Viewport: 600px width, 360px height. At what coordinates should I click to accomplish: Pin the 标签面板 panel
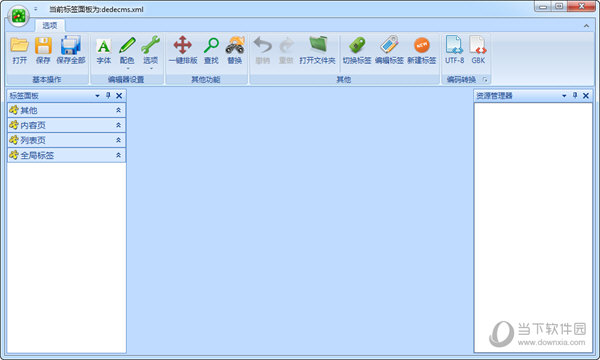click(x=108, y=95)
